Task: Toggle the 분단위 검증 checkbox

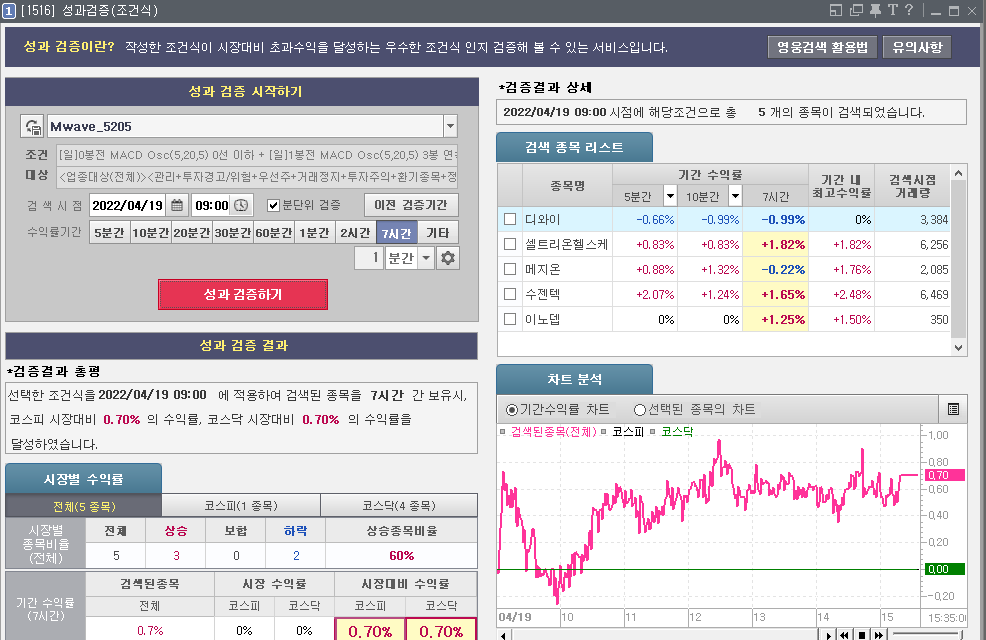Action: pos(273,206)
